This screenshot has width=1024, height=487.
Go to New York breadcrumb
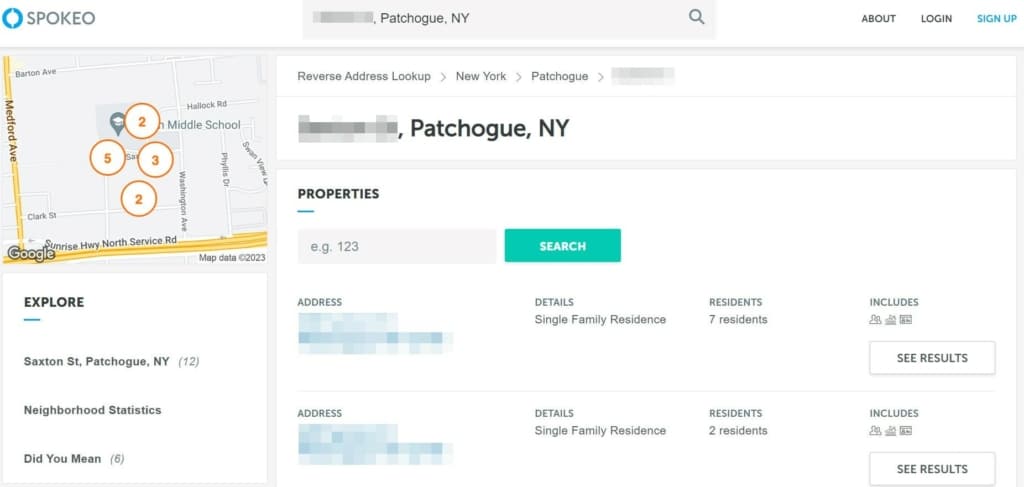(481, 76)
